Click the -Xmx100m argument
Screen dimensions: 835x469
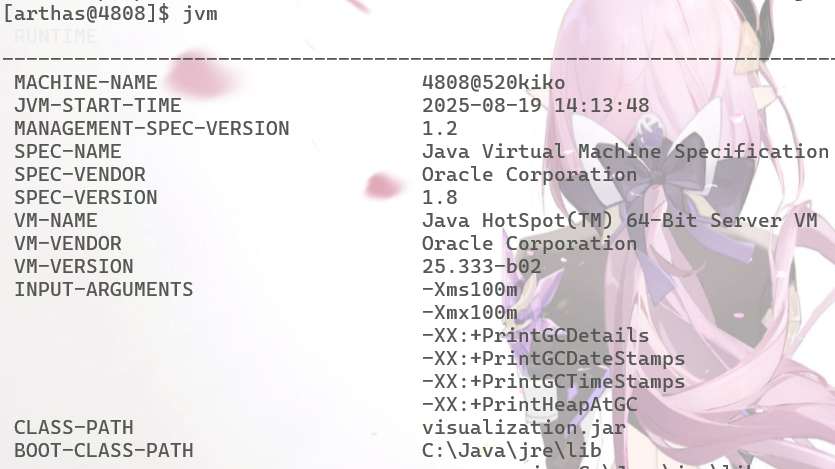coord(470,312)
